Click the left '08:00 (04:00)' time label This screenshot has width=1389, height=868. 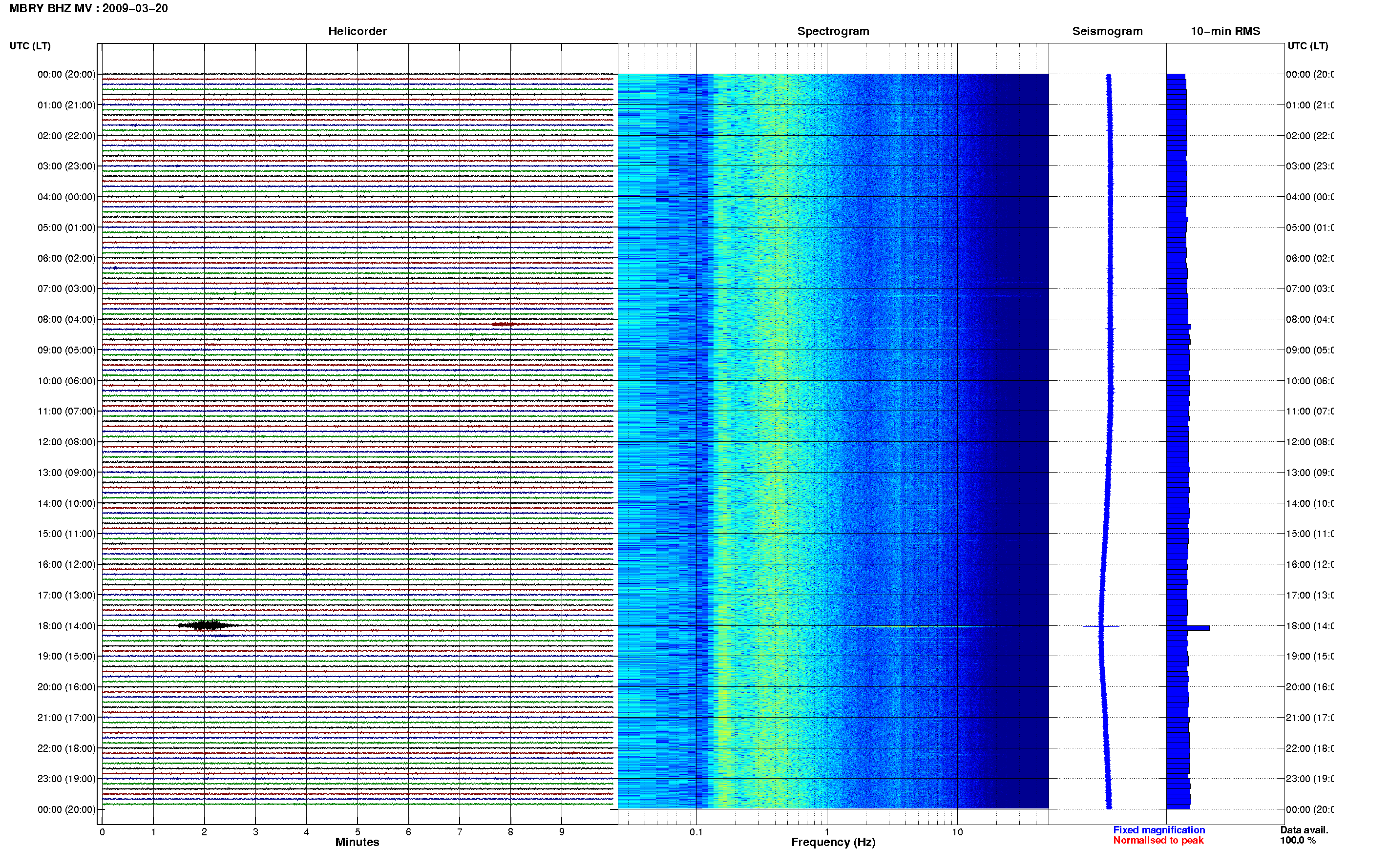[66, 319]
